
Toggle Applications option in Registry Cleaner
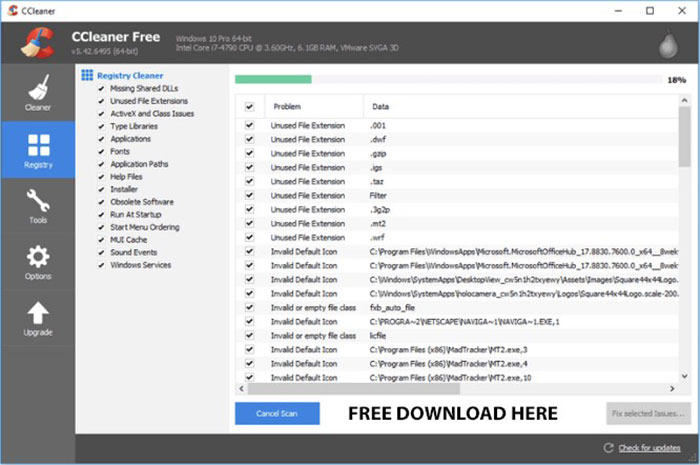[x=101, y=139]
